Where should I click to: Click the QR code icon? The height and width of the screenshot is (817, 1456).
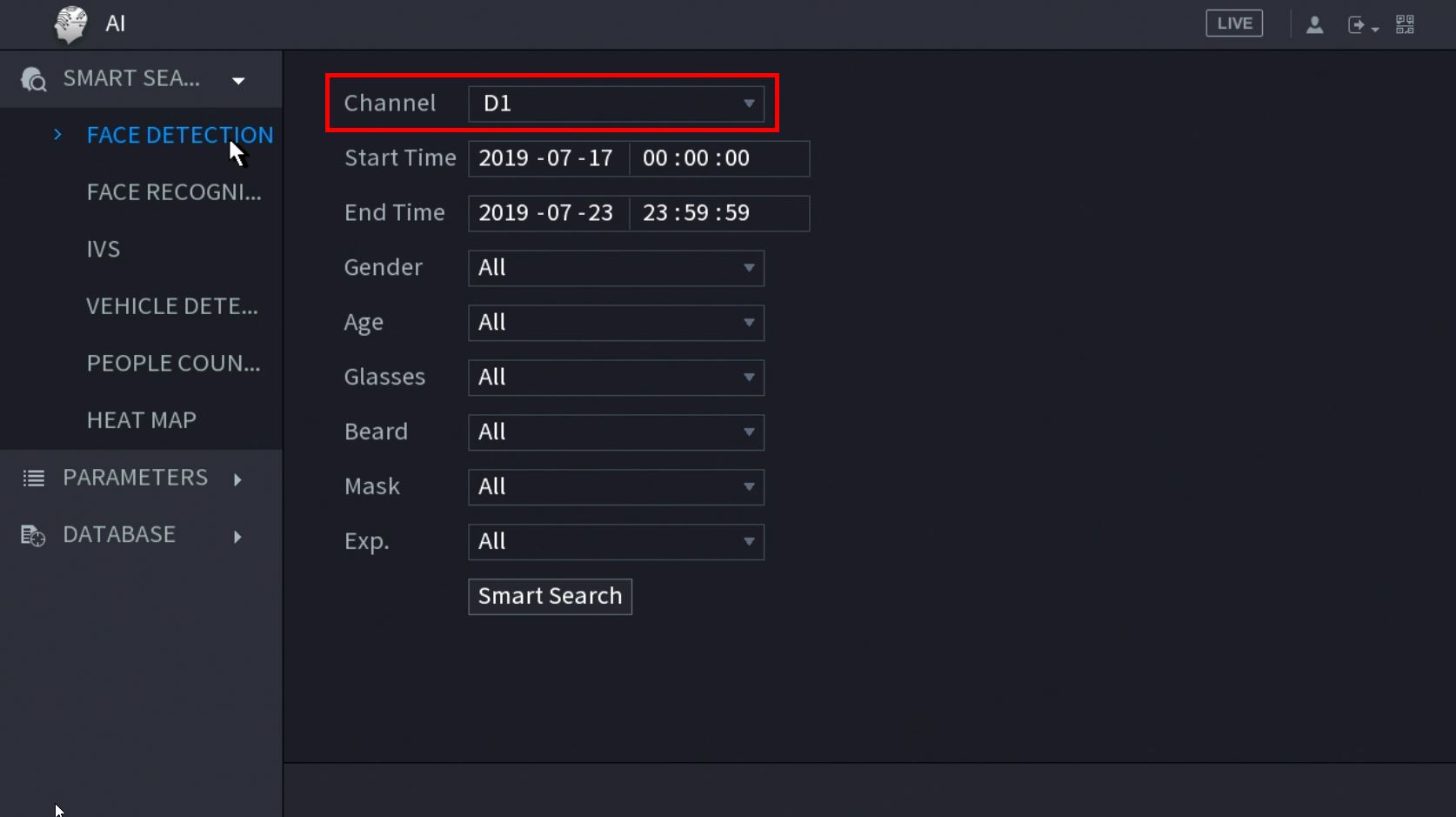click(x=1405, y=24)
